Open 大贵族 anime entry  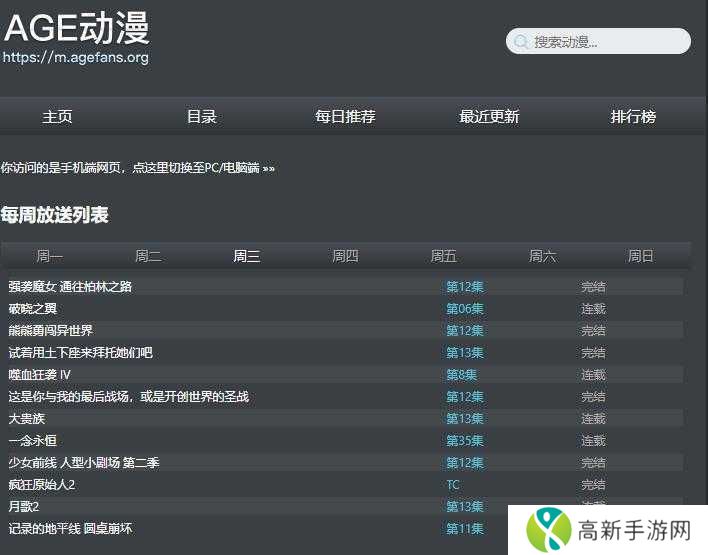click(27, 418)
